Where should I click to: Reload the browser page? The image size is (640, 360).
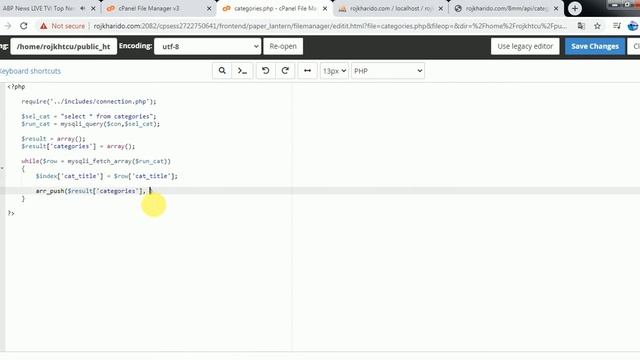coord(24,26)
